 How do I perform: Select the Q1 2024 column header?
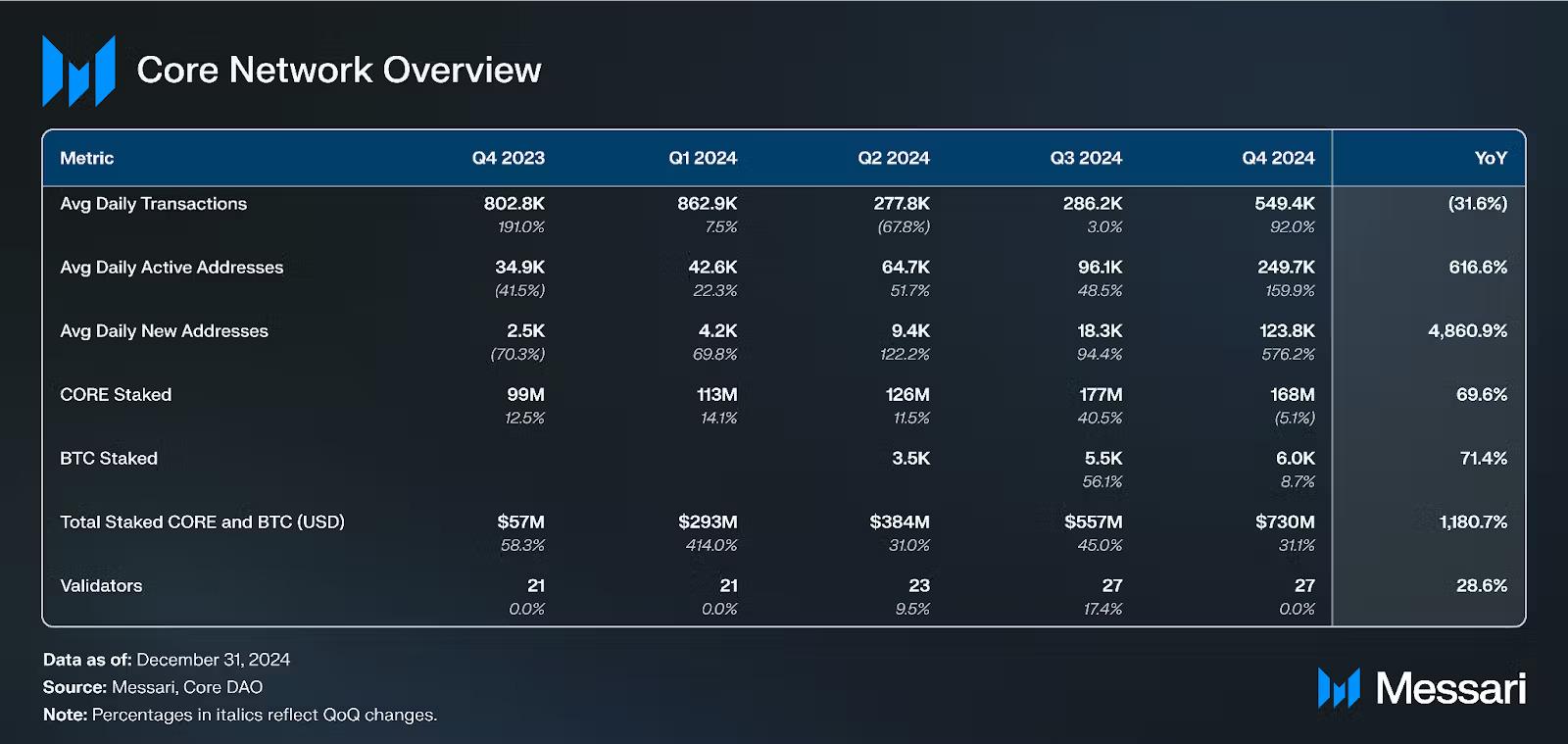tap(702, 158)
